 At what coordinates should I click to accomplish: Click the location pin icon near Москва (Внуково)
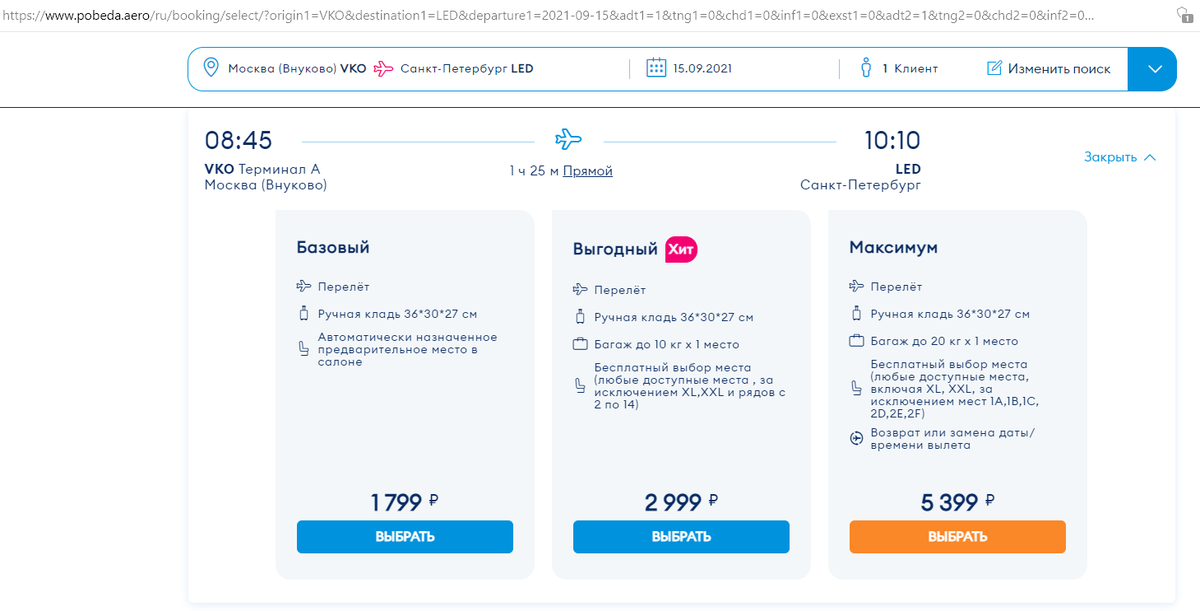pyautogui.click(x=211, y=68)
